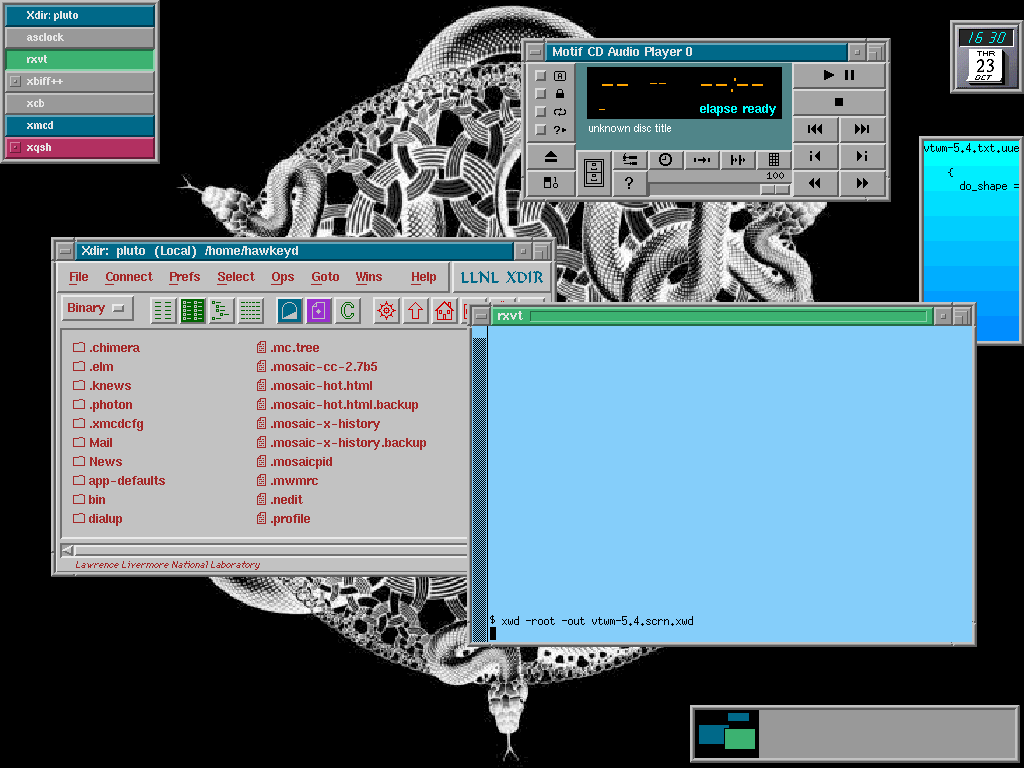Image resolution: width=1024 pixels, height=768 pixels.
Task: Select asclock in the icon manager
Action: [80, 37]
